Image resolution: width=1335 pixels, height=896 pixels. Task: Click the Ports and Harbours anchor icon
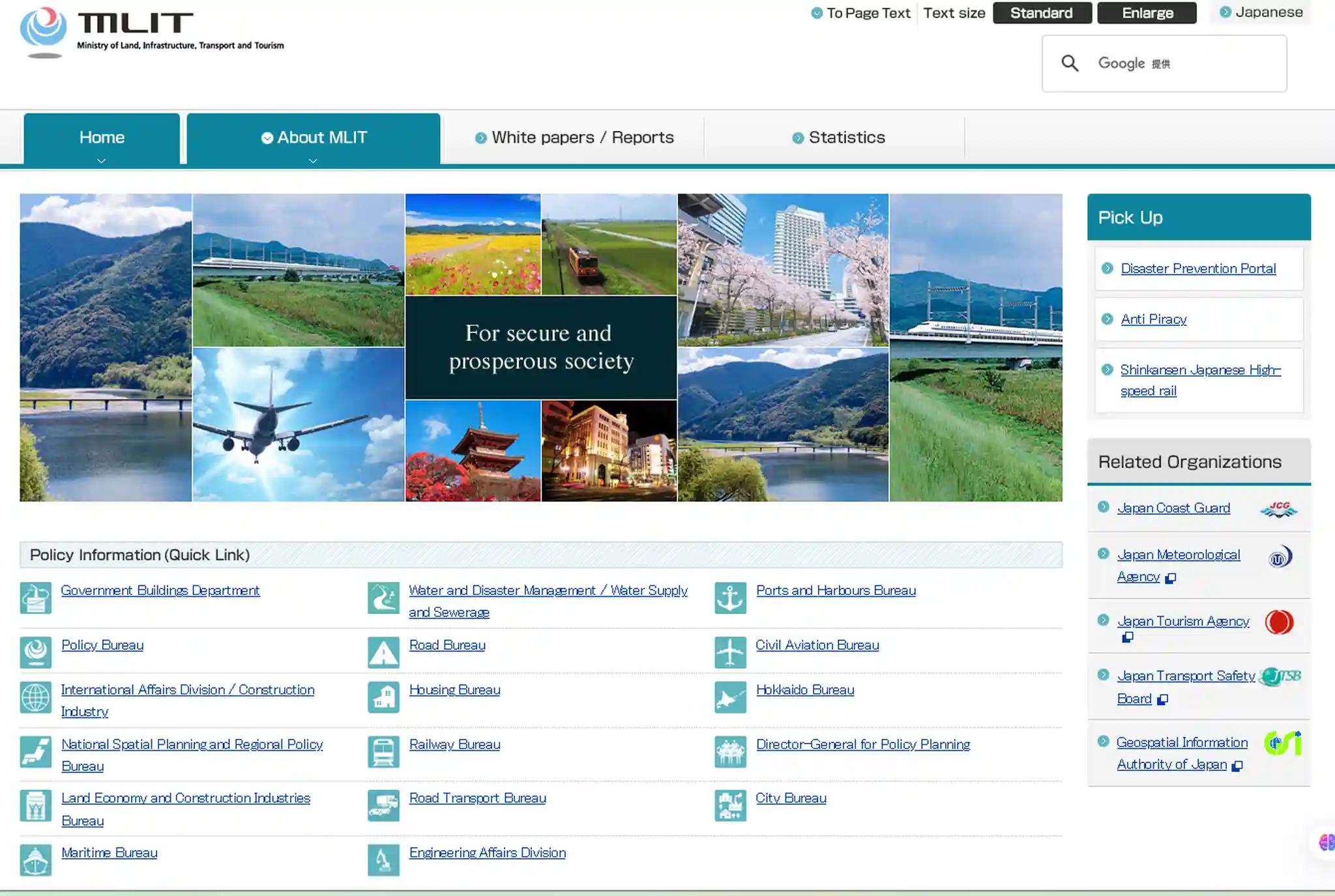pos(730,598)
